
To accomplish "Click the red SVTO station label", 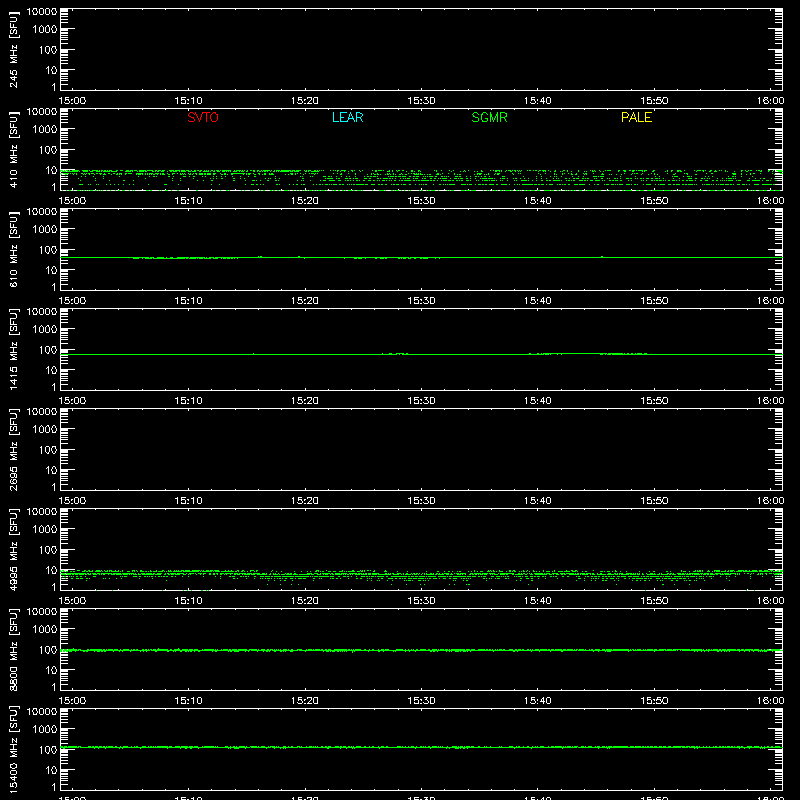I will (x=203, y=117).
